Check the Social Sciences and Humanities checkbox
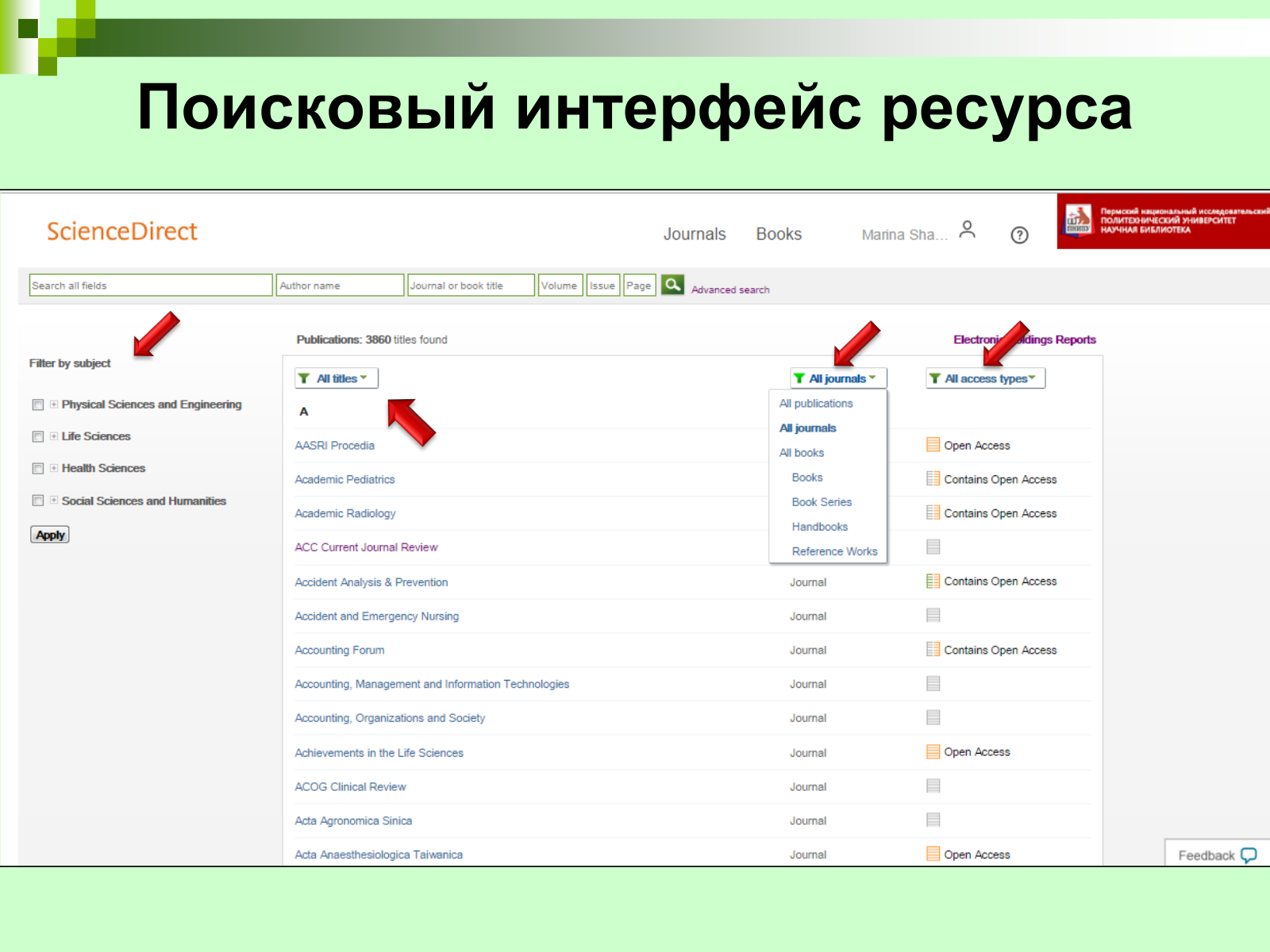The width and height of the screenshot is (1270, 952). click(37, 501)
